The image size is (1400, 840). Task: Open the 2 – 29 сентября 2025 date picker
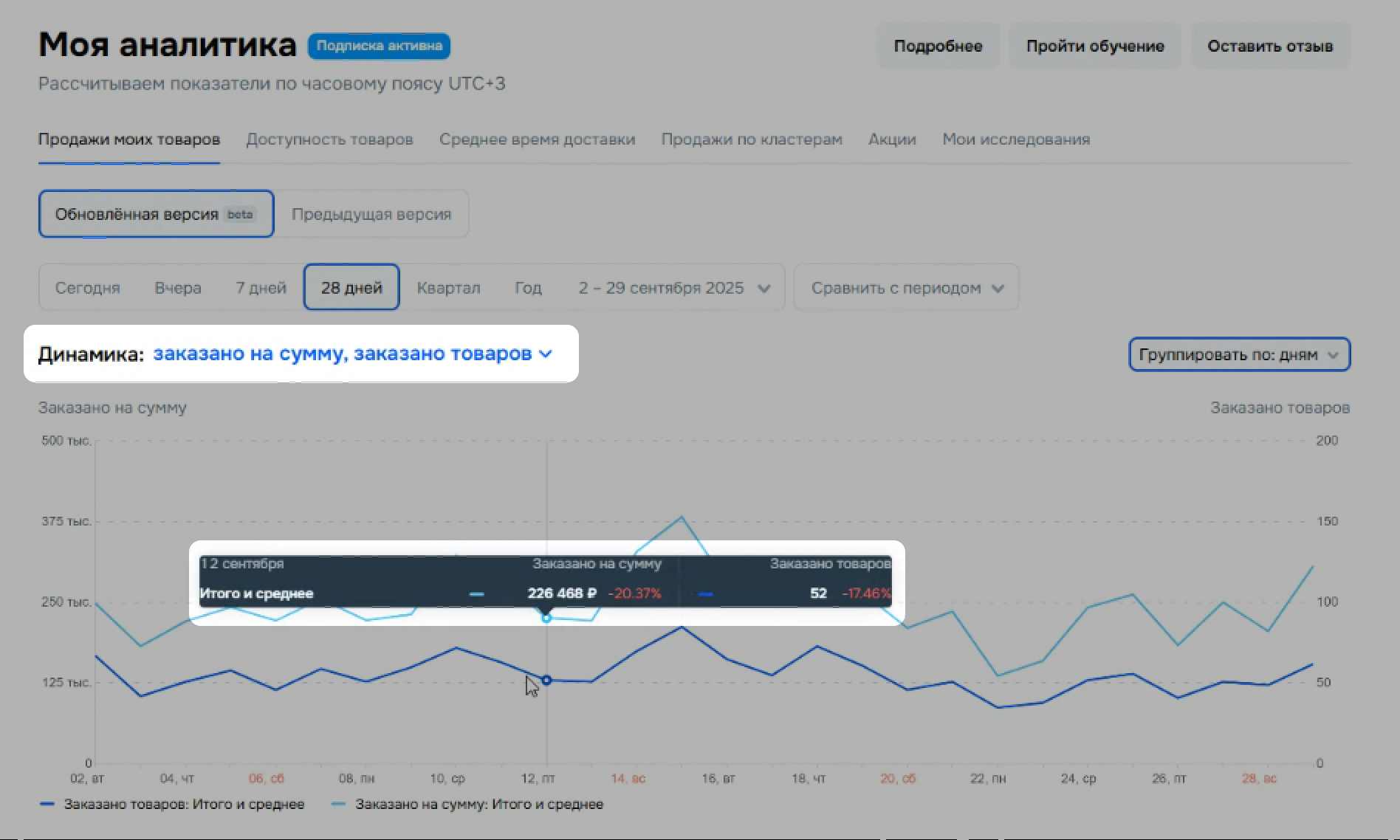tap(673, 288)
